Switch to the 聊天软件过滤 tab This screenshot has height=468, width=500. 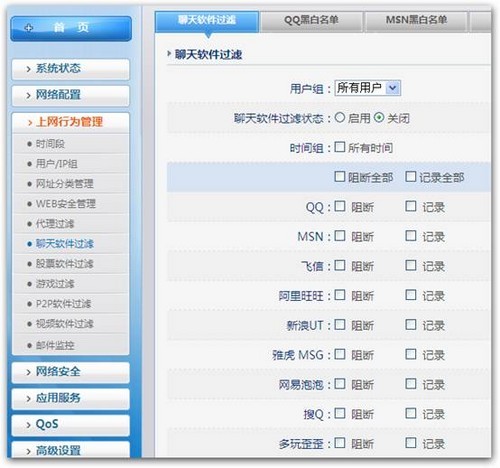coord(207,21)
